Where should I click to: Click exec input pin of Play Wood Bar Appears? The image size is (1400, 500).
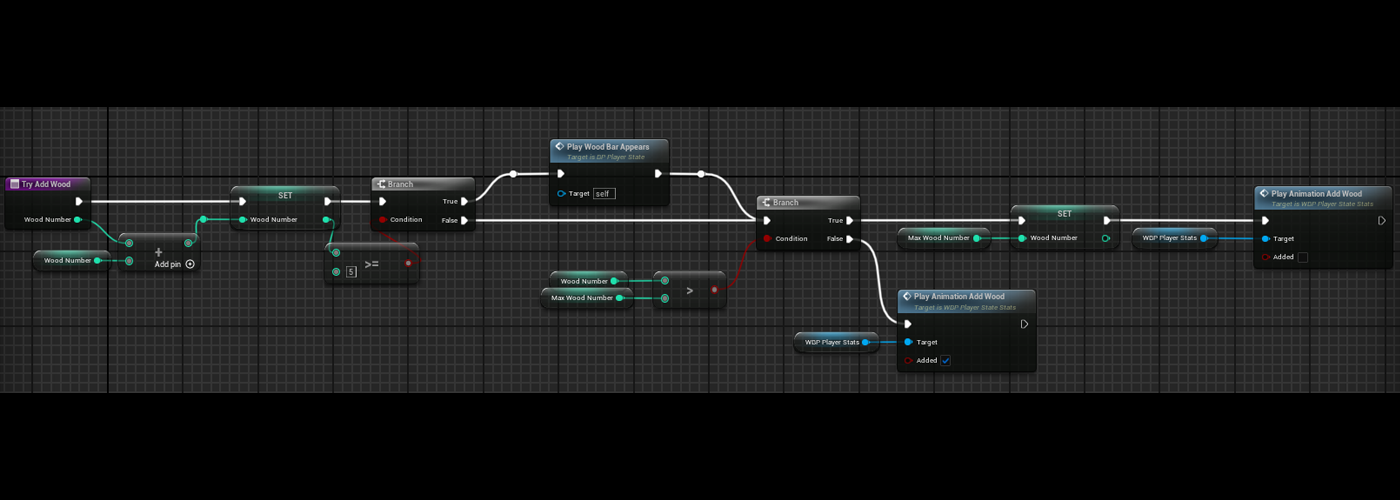[562, 173]
